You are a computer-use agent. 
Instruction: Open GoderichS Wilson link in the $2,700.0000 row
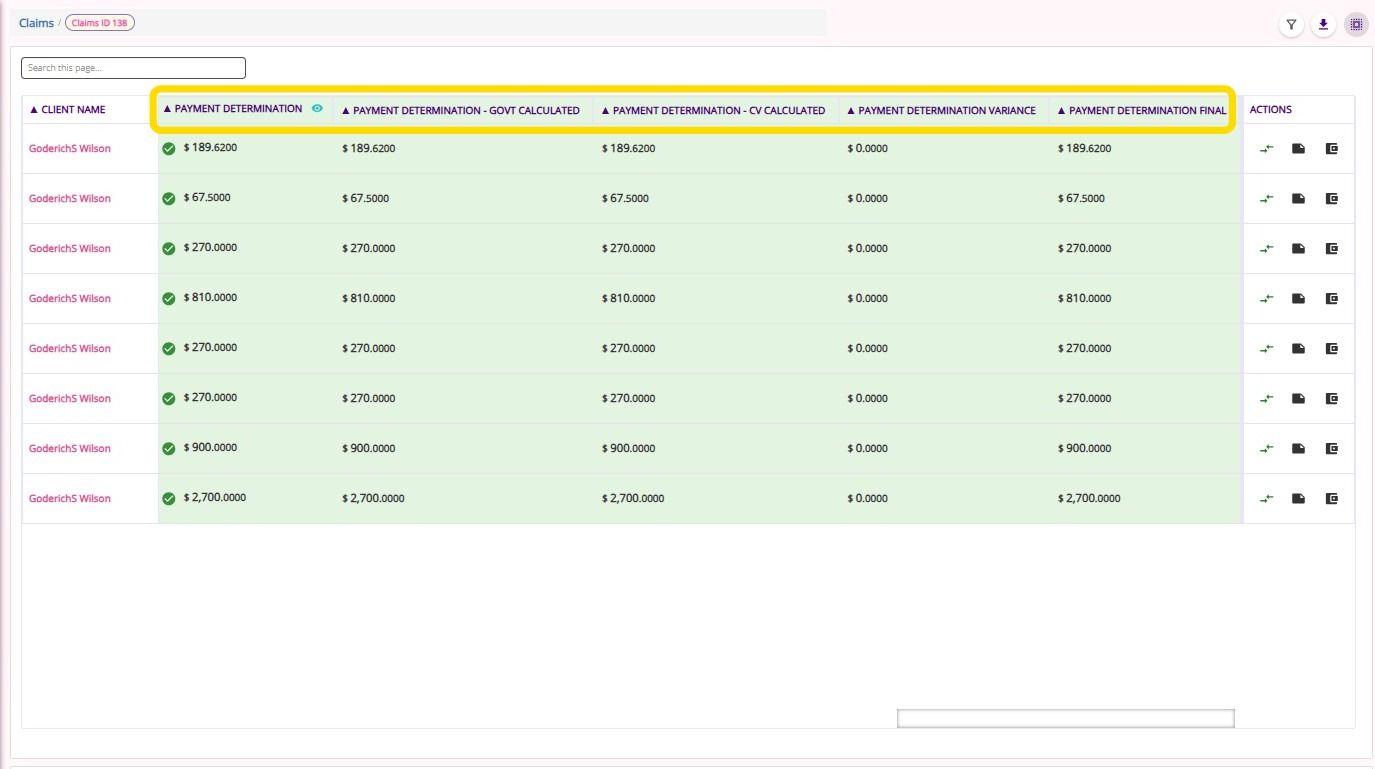coord(70,499)
